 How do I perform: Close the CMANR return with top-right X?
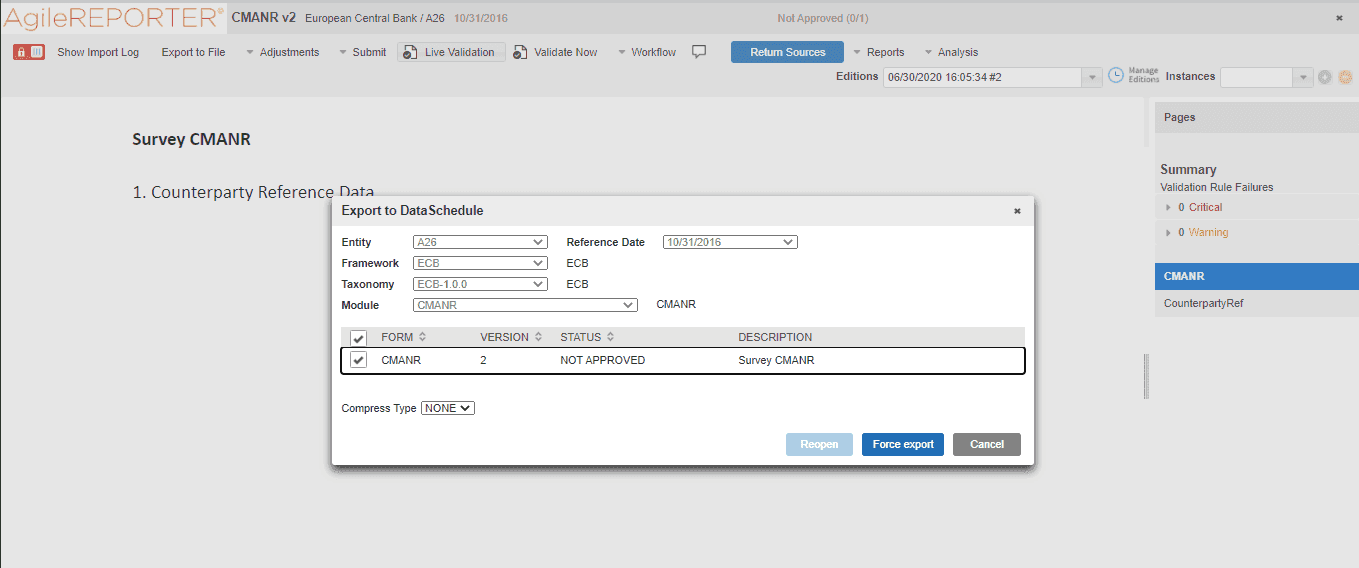pos(1339,18)
